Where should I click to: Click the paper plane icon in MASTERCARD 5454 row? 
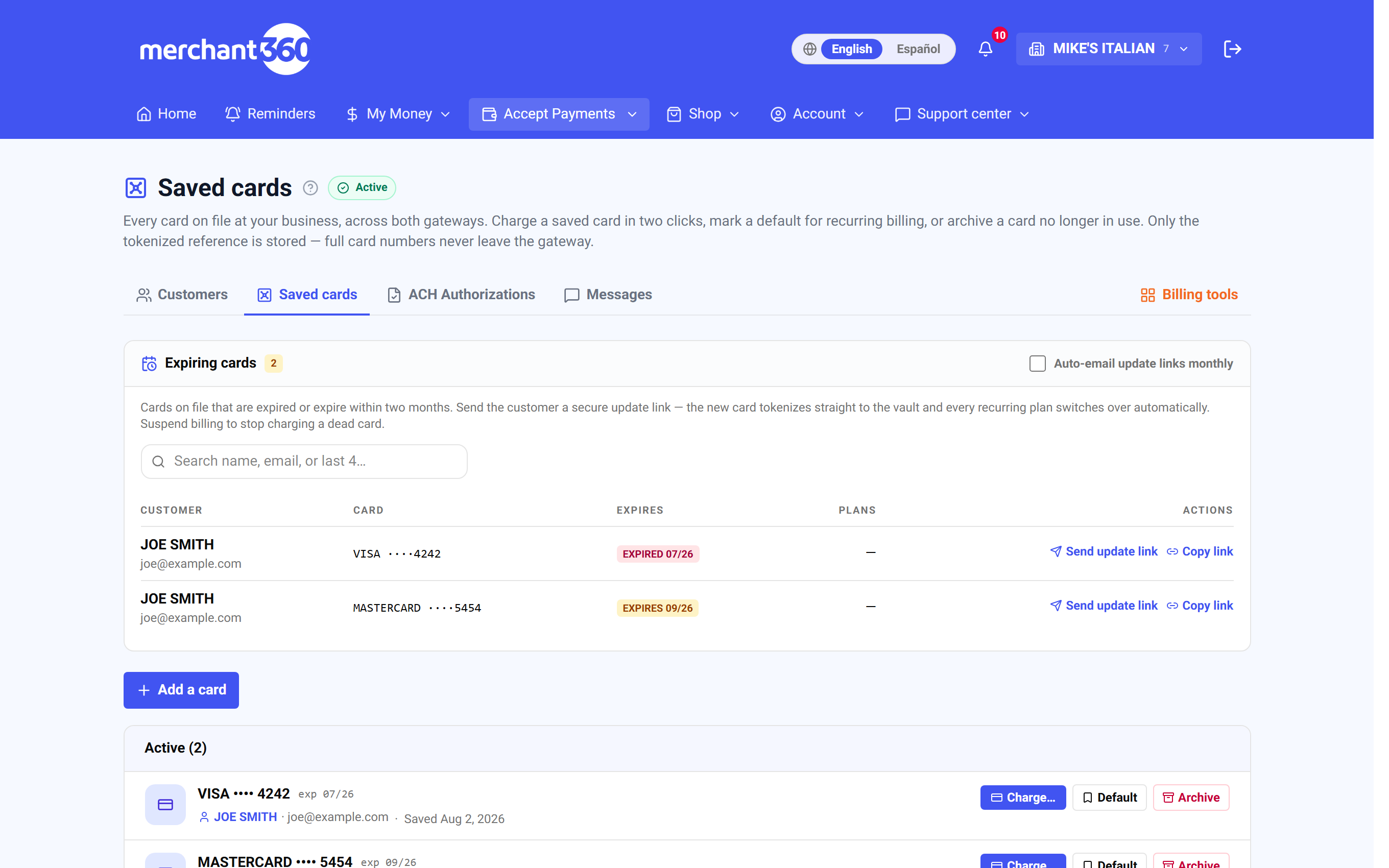1055,606
